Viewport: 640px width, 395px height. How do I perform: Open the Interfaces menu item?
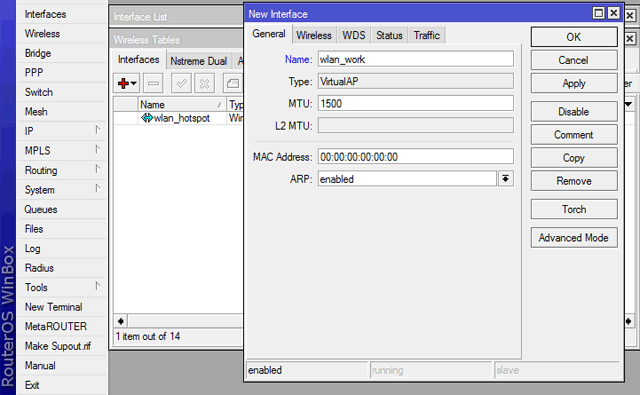coord(62,14)
